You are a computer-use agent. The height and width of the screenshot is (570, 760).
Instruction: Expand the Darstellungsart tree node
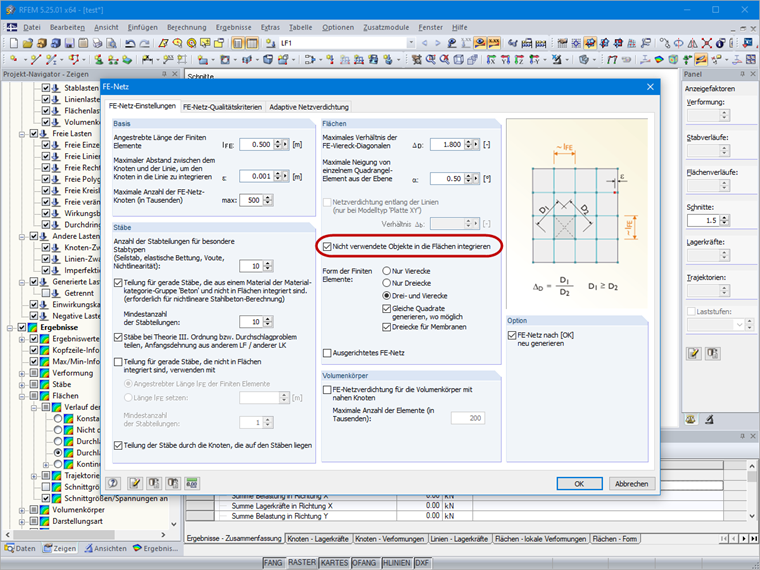(22, 522)
